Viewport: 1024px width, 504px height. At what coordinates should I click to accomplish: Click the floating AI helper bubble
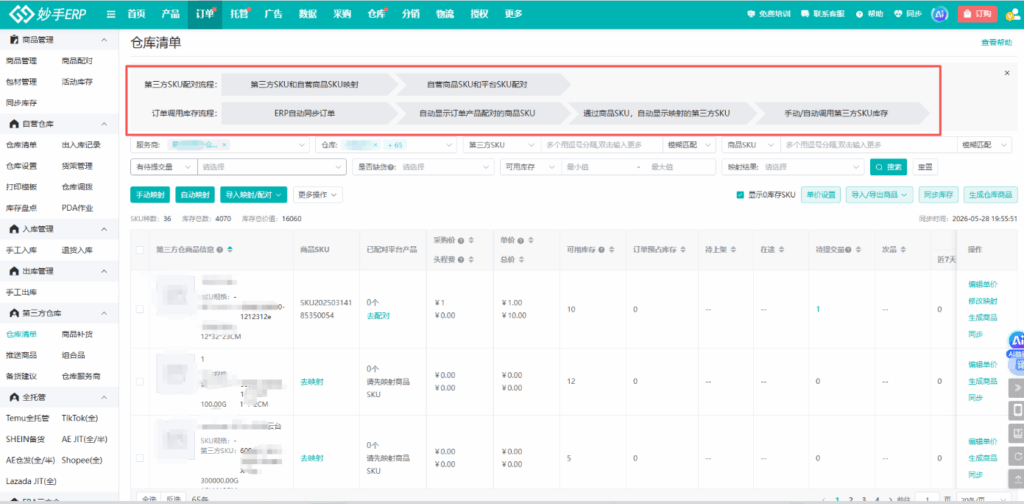1016,341
